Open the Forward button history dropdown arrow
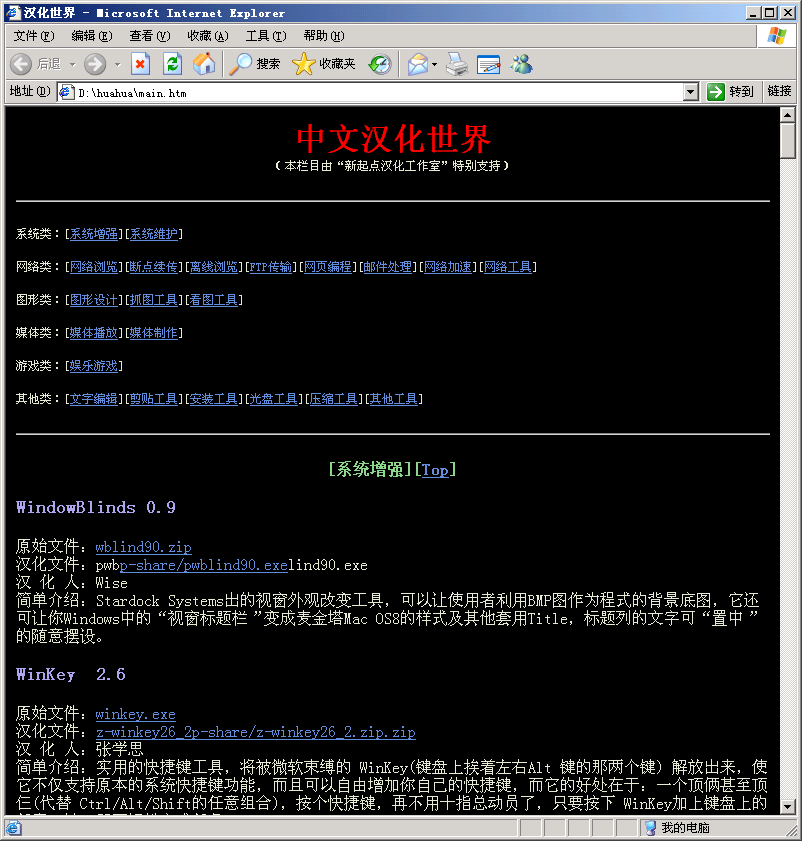The width and height of the screenshot is (802, 841). (117, 65)
